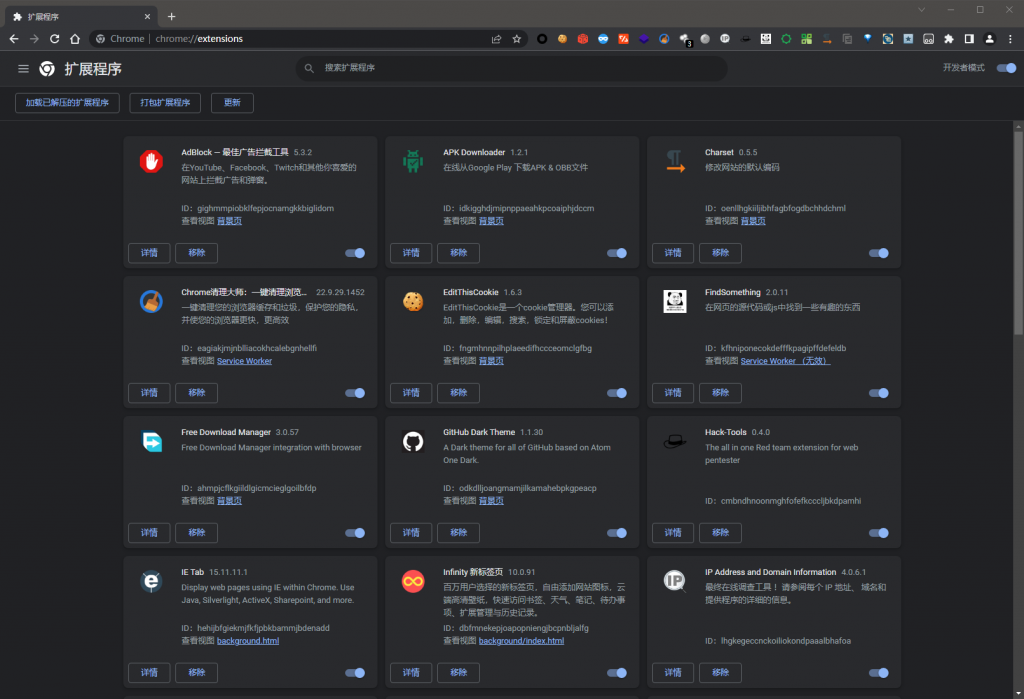The width and height of the screenshot is (1024, 699).
Task: Click the green grid extension toolbar icon
Action: [807, 39]
